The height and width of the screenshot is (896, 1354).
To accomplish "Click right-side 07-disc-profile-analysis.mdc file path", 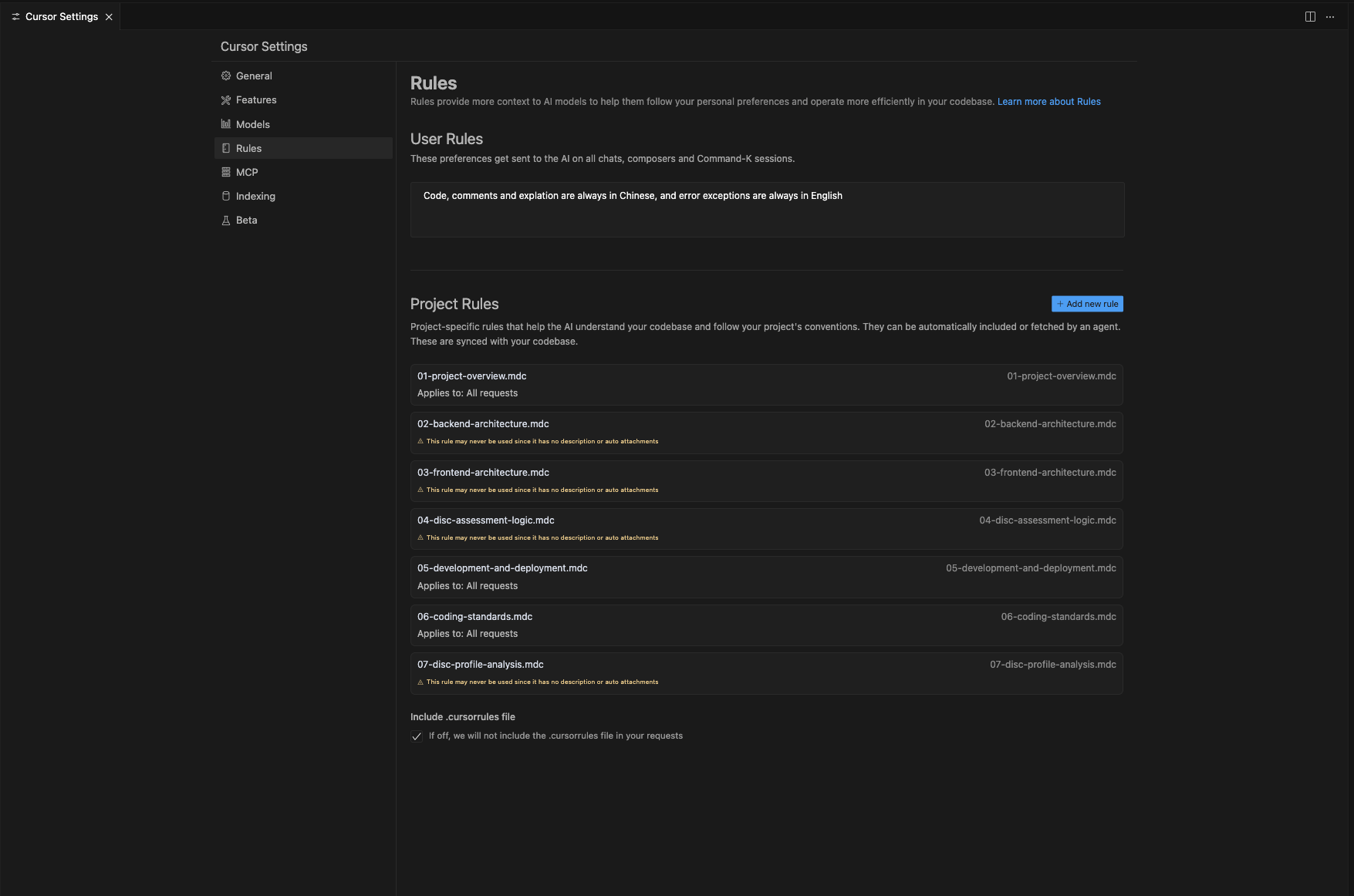I will click(x=1053, y=665).
